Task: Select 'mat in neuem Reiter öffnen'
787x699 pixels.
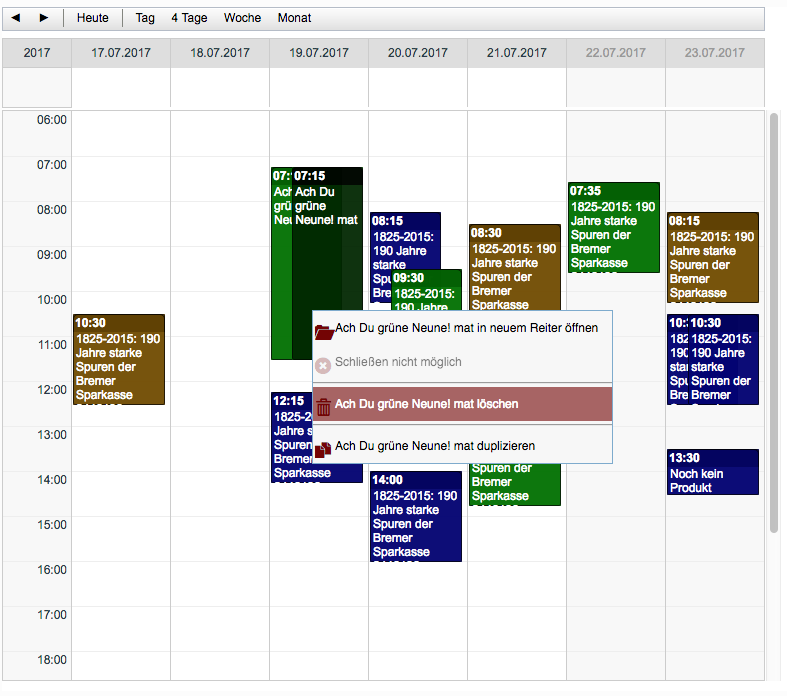Action: click(x=466, y=328)
